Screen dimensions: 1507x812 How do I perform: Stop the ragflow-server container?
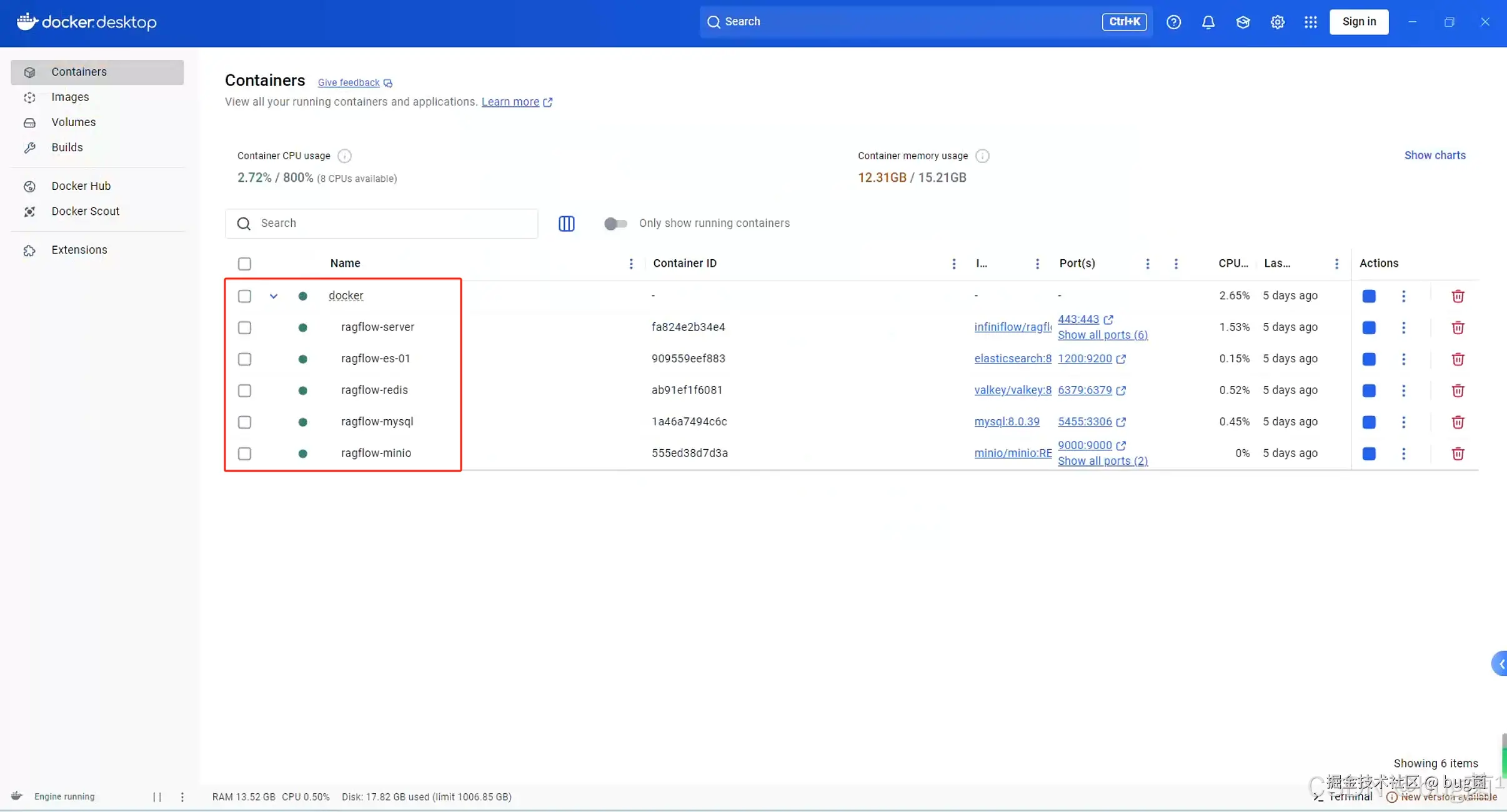pos(1368,327)
